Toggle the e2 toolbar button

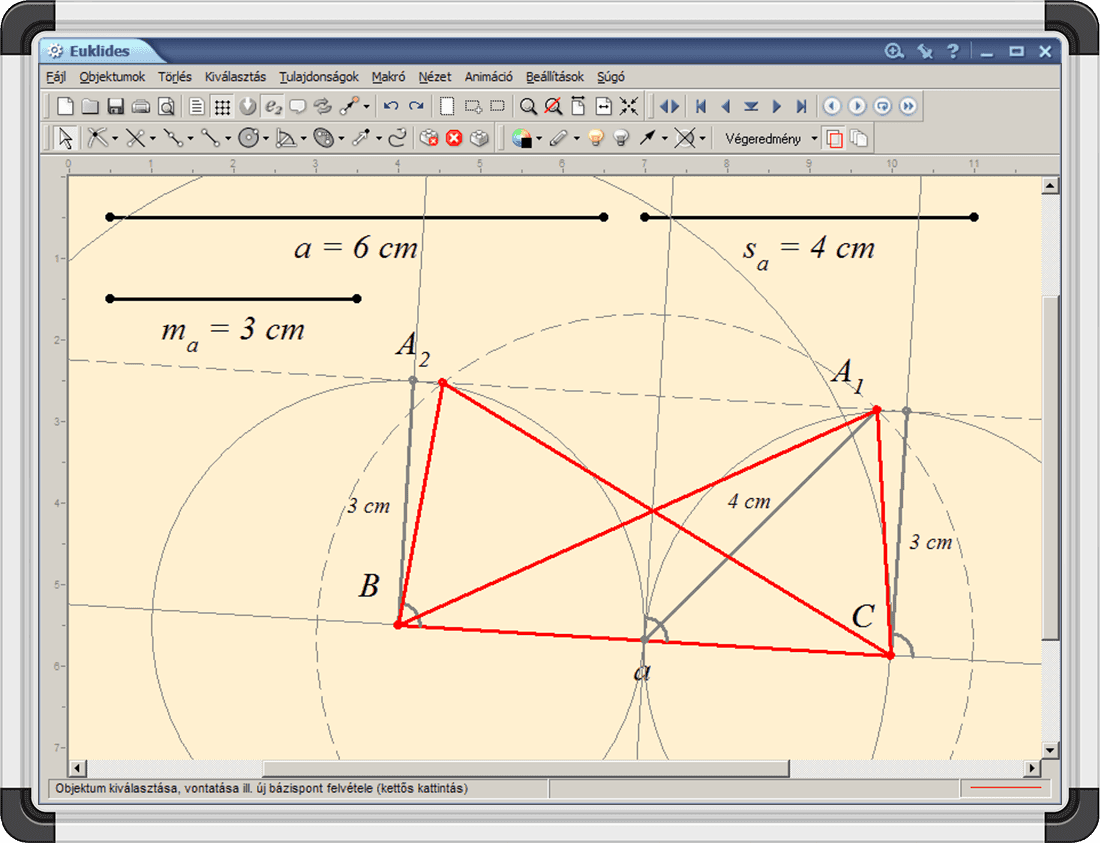click(272, 106)
